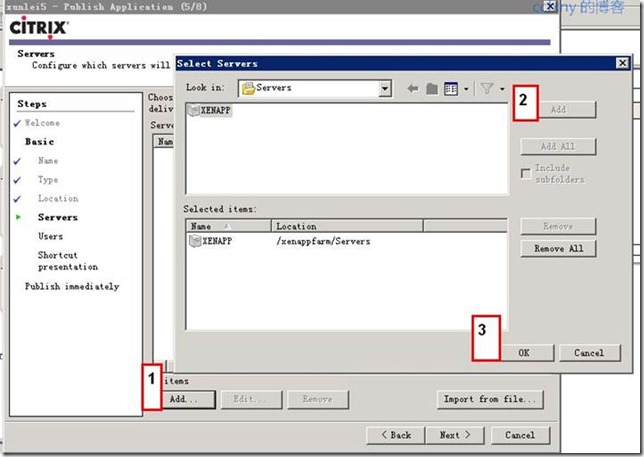This screenshot has height=457, width=644.
Task: Click the Remove All button
Action: pyautogui.click(x=558, y=248)
